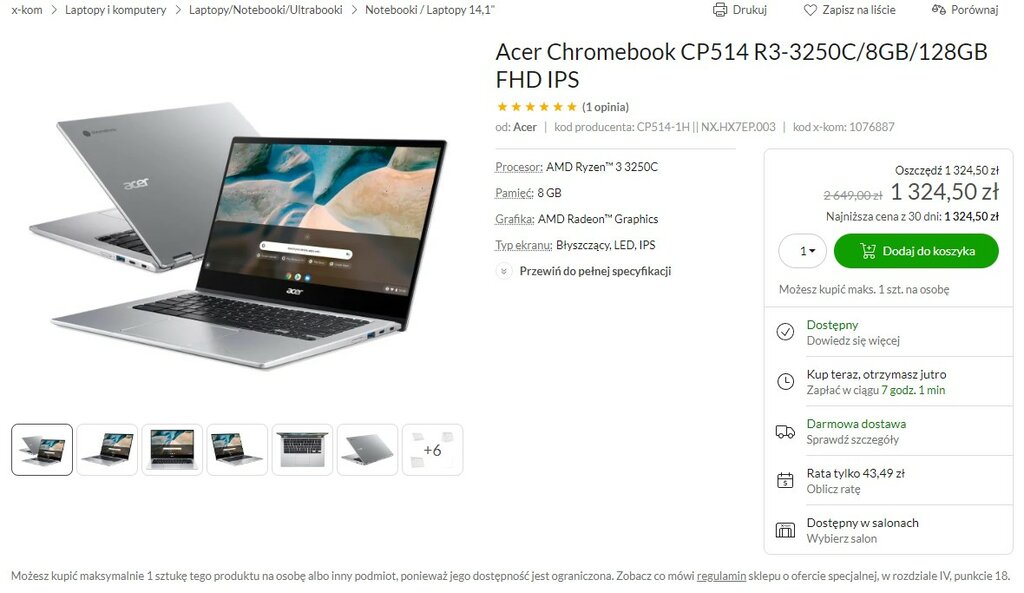This screenshot has height=593, width=1024.
Task: Open the quantity dropdown showing 1
Action: pos(803,251)
